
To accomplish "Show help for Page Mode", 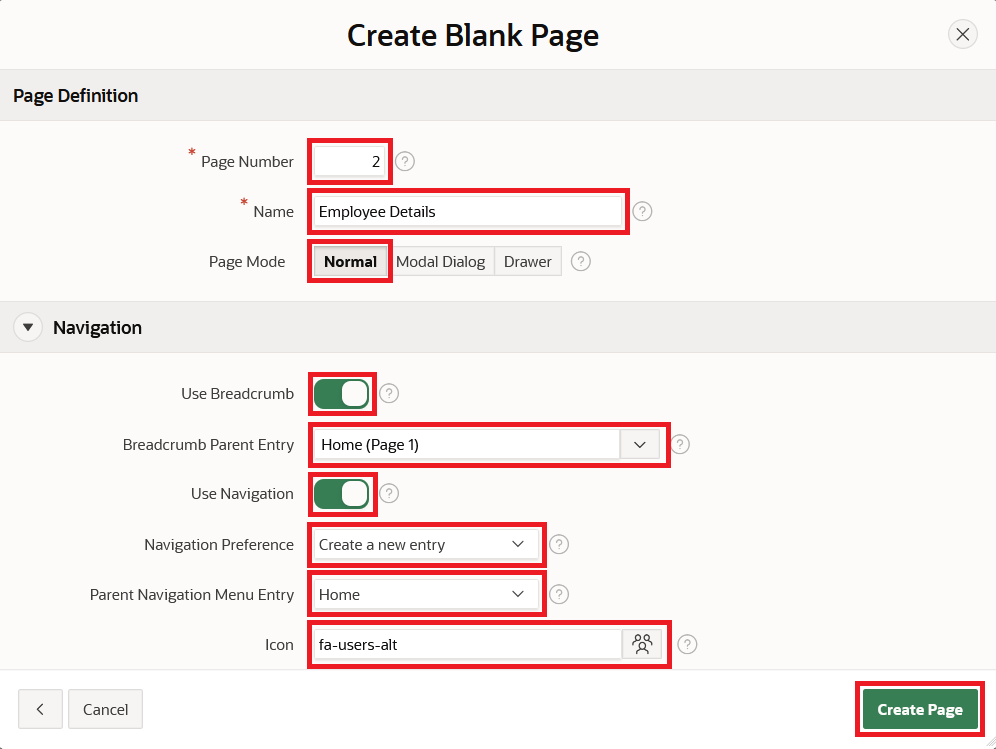I will click(x=581, y=262).
